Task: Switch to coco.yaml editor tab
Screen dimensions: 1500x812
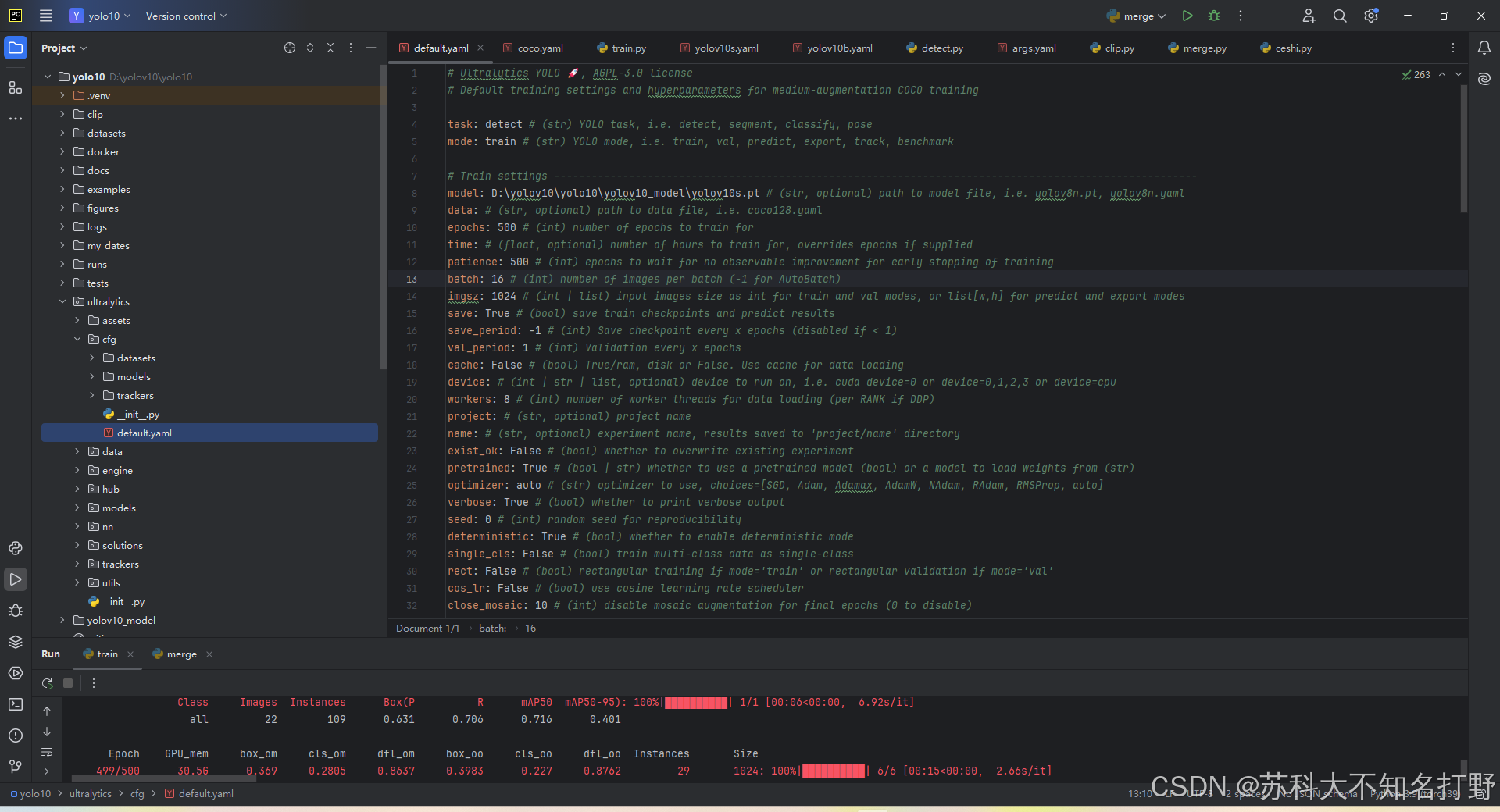Action: [x=533, y=48]
